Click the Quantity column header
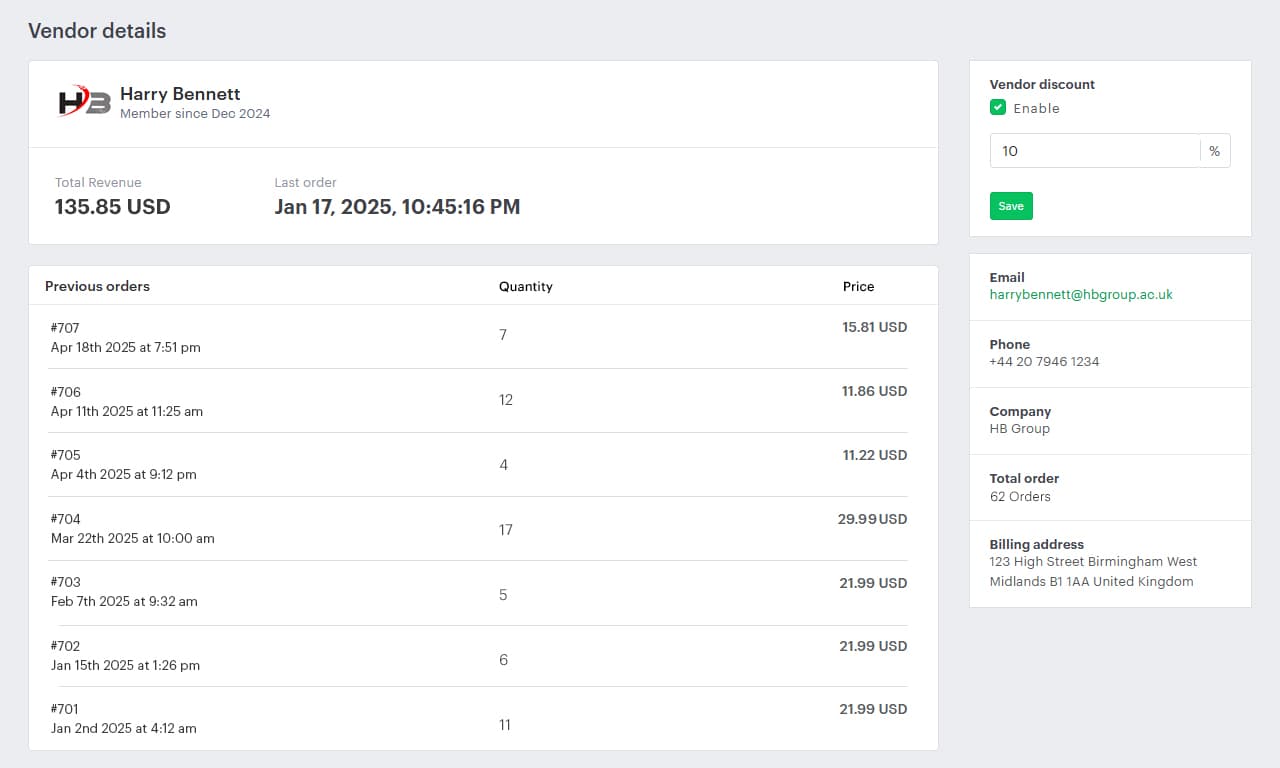Viewport: 1280px width, 768px height. tap(525, 286)
